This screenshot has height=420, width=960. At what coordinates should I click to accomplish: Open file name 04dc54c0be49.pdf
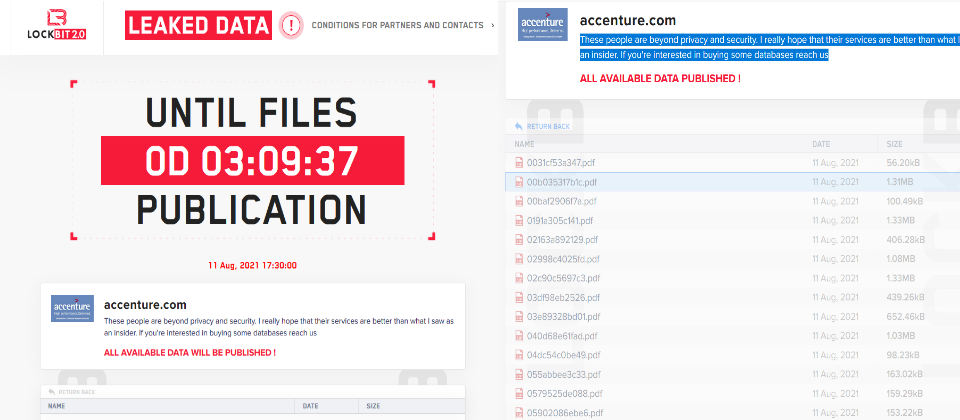562,354
